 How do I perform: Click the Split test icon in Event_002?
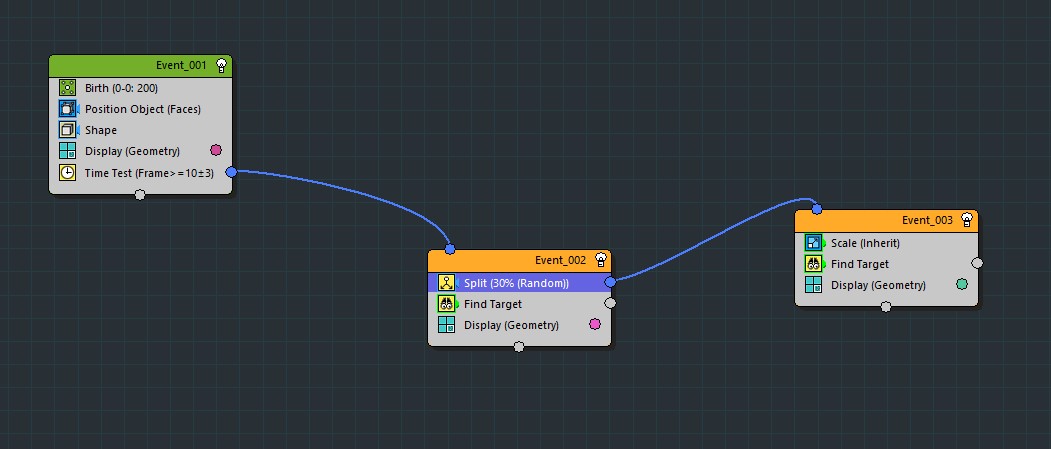coord(446,283)
